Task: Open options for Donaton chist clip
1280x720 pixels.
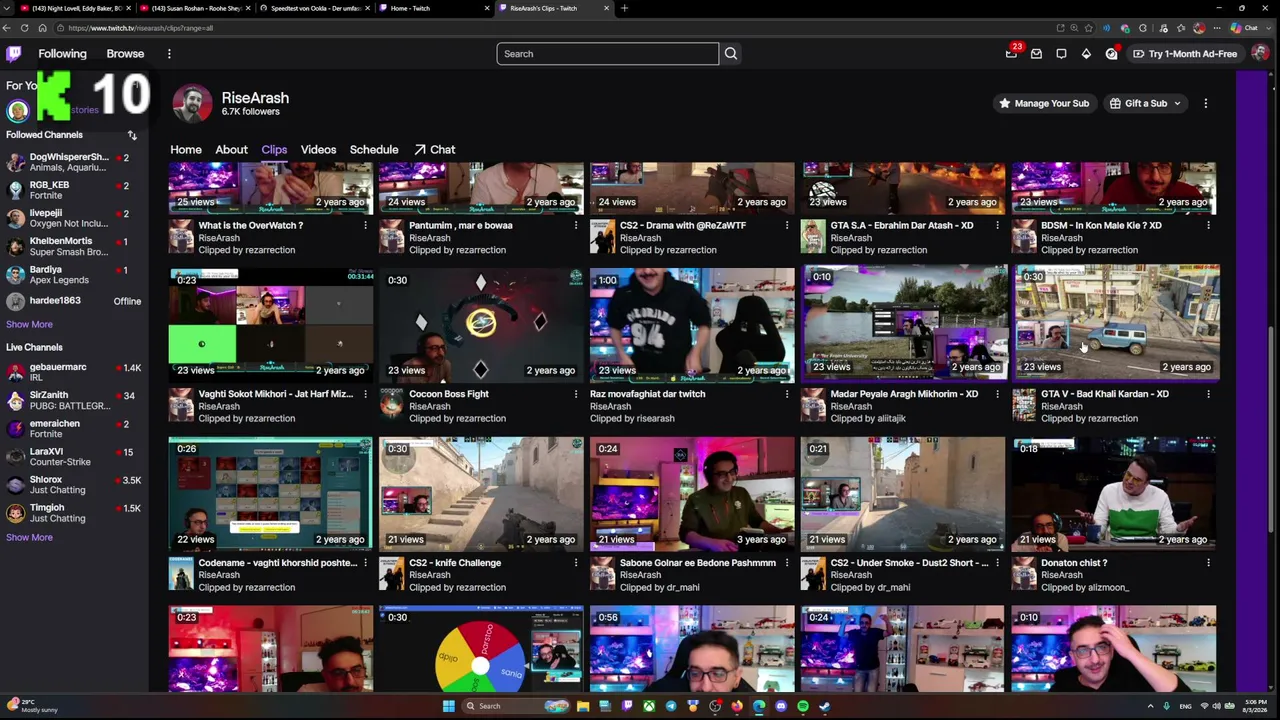Action: tap(1208, 563)
